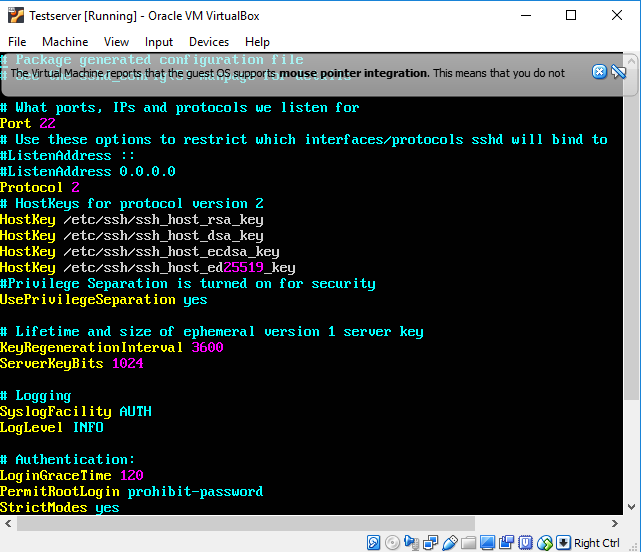The image size is (641, 552).
Task: Minimize the Testserver VirtualBox window
Action: [526, 16]
